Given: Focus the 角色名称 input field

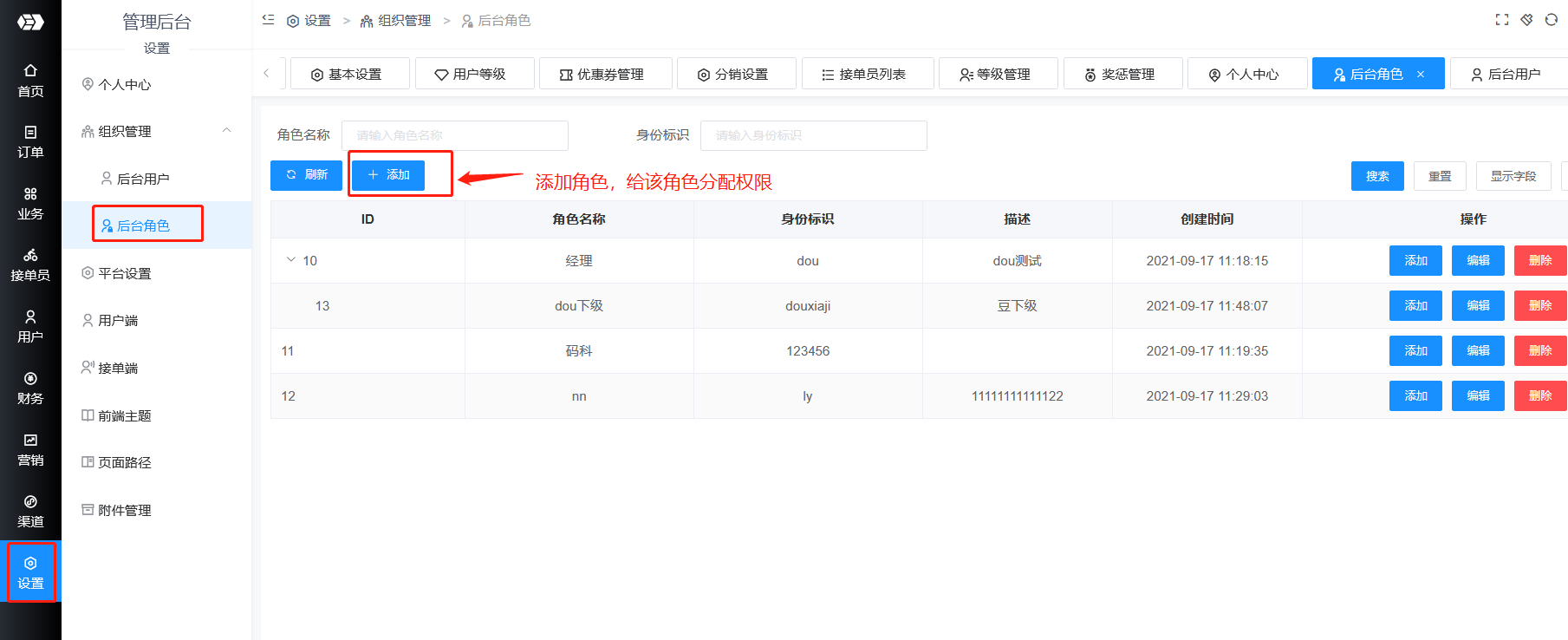Looking at the screenshot, I should (455, 135).
